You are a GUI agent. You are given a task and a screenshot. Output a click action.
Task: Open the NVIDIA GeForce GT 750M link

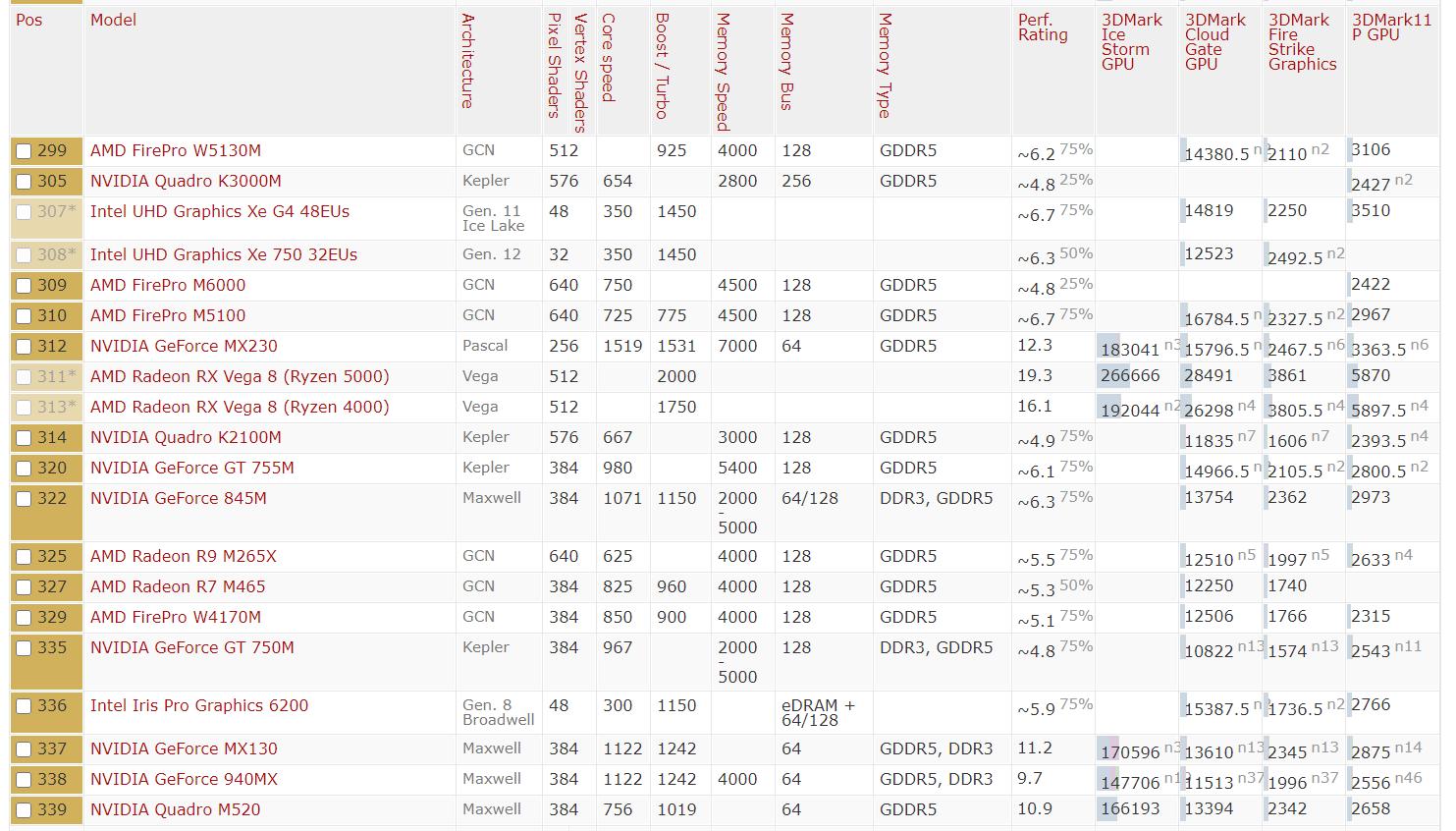192,647
